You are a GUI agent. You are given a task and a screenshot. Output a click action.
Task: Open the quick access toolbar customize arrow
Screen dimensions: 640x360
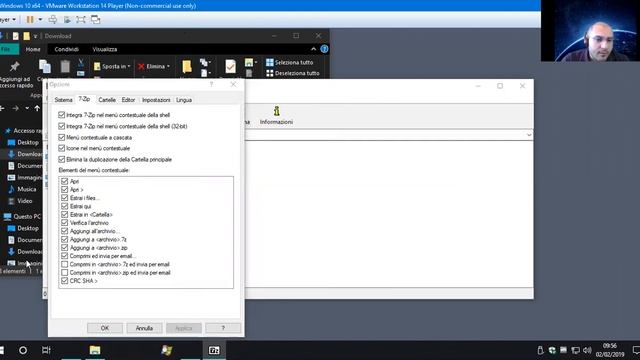point(36,36)
